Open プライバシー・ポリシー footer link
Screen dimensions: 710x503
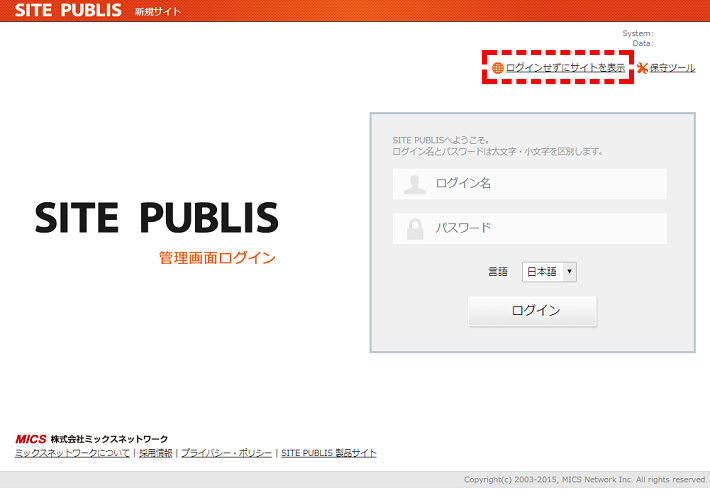pos(226,453)
